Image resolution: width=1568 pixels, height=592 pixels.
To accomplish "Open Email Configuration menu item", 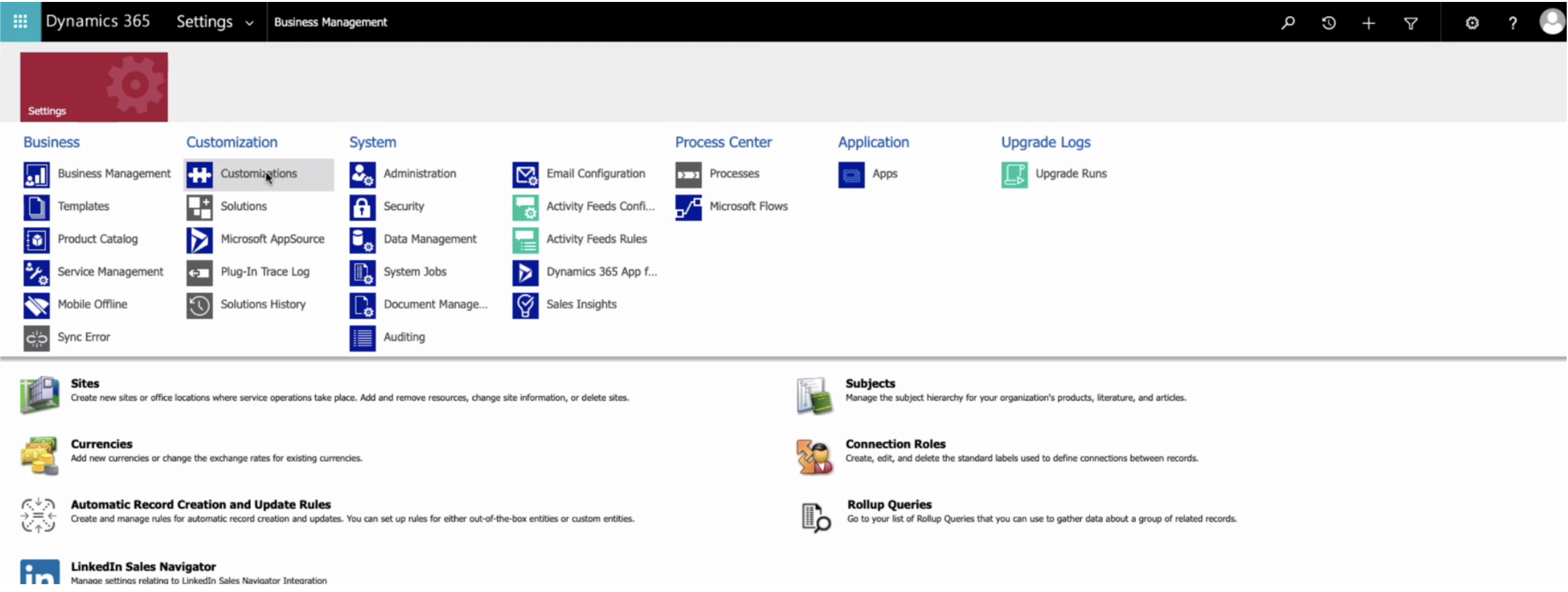I will (596, 173).
